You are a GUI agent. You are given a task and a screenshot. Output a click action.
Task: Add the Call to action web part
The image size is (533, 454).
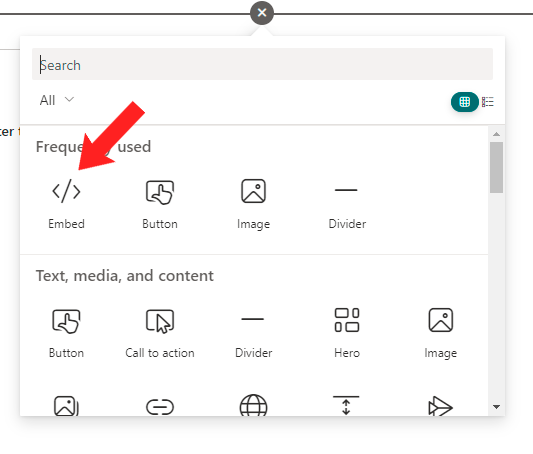160,333
